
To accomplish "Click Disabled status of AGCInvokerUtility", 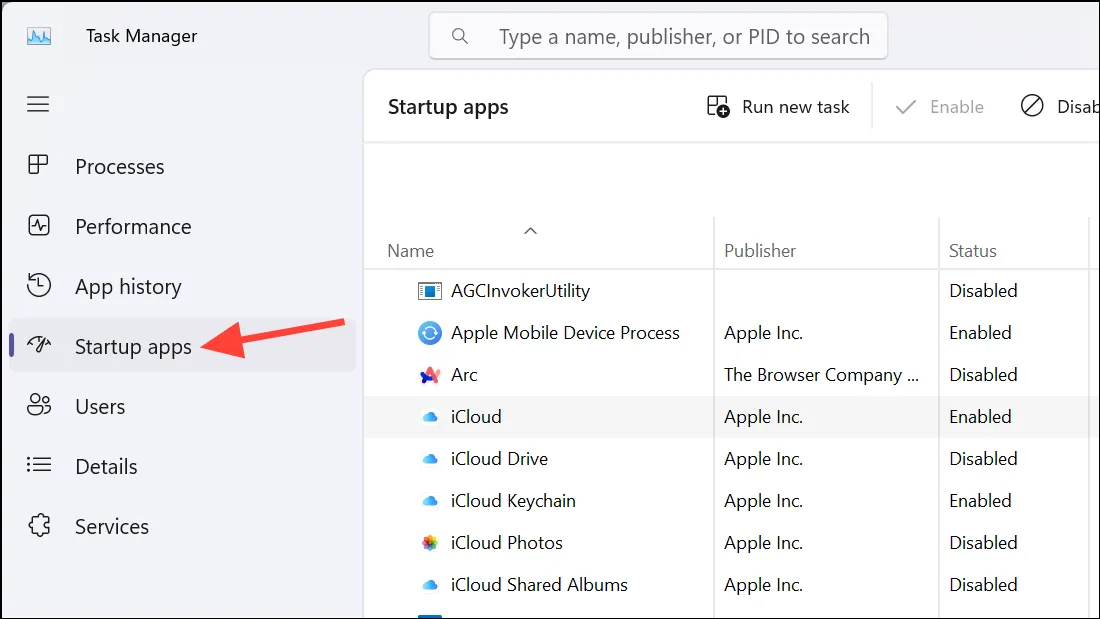I will point(983,291).
